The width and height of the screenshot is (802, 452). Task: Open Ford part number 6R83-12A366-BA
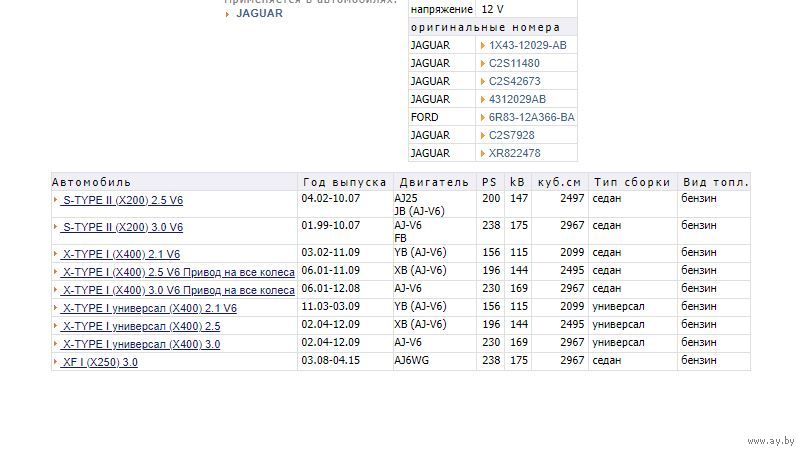tap(532, 118)
